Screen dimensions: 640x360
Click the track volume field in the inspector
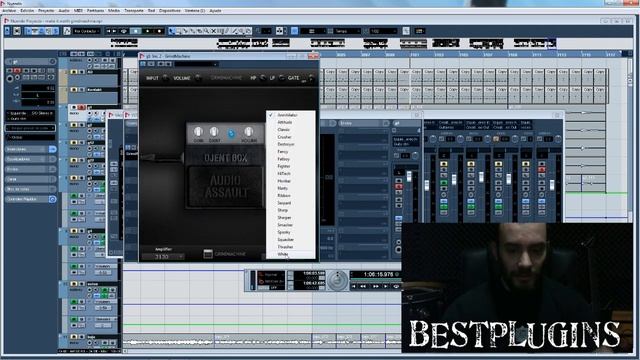click(38, 88)
